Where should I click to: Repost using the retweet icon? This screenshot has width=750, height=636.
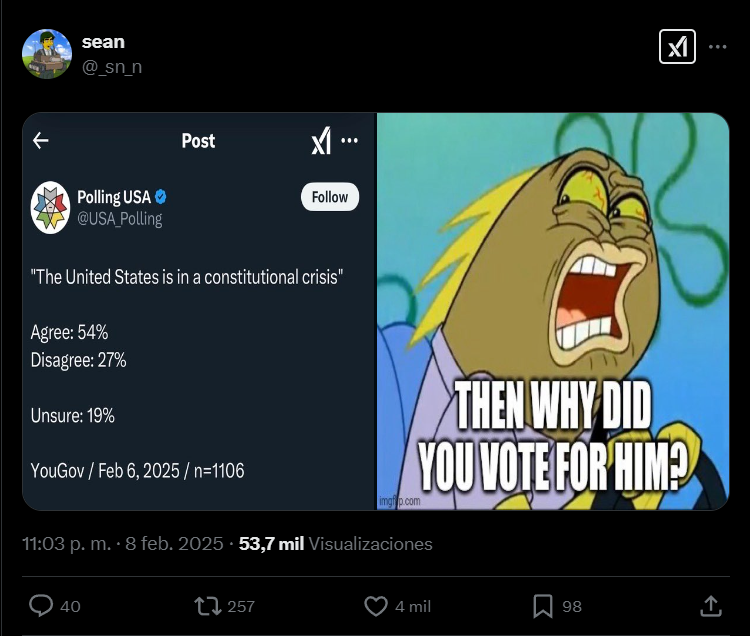207,606
